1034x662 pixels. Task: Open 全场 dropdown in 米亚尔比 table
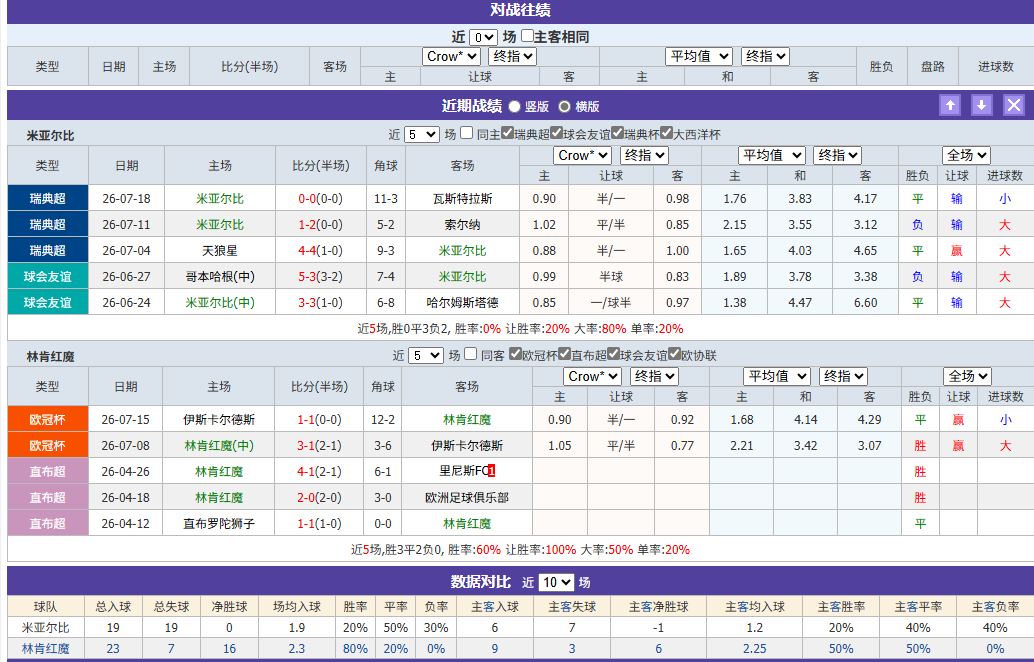966,156
